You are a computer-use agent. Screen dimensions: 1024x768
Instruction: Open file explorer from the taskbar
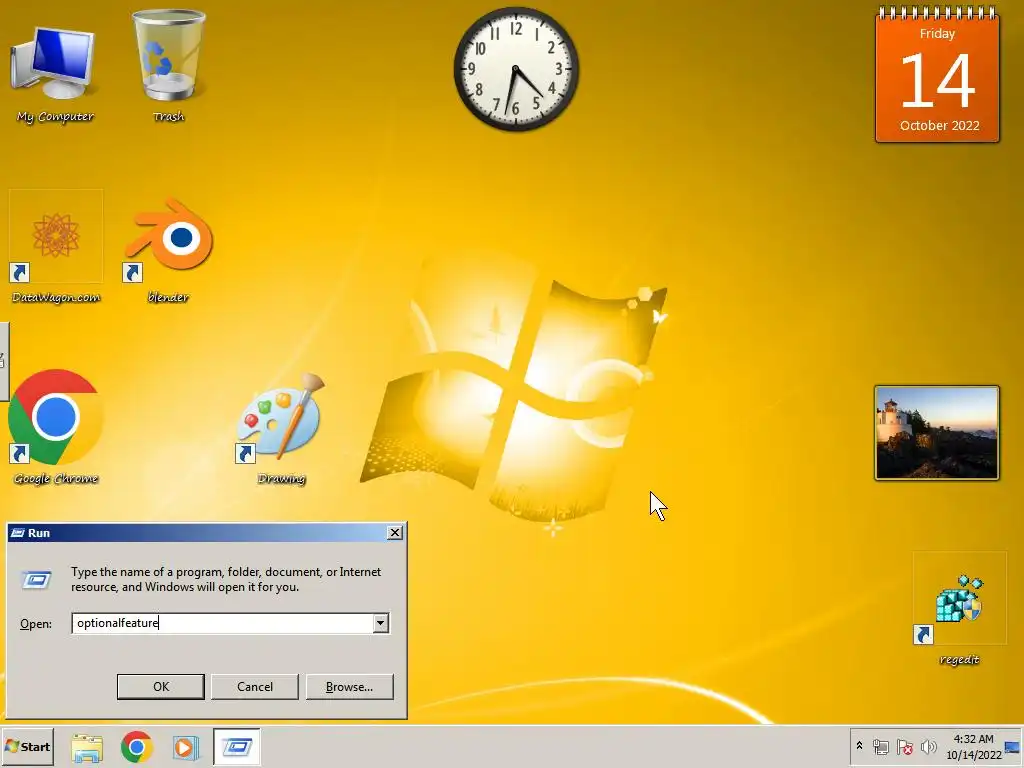click(x=87, y=747)
